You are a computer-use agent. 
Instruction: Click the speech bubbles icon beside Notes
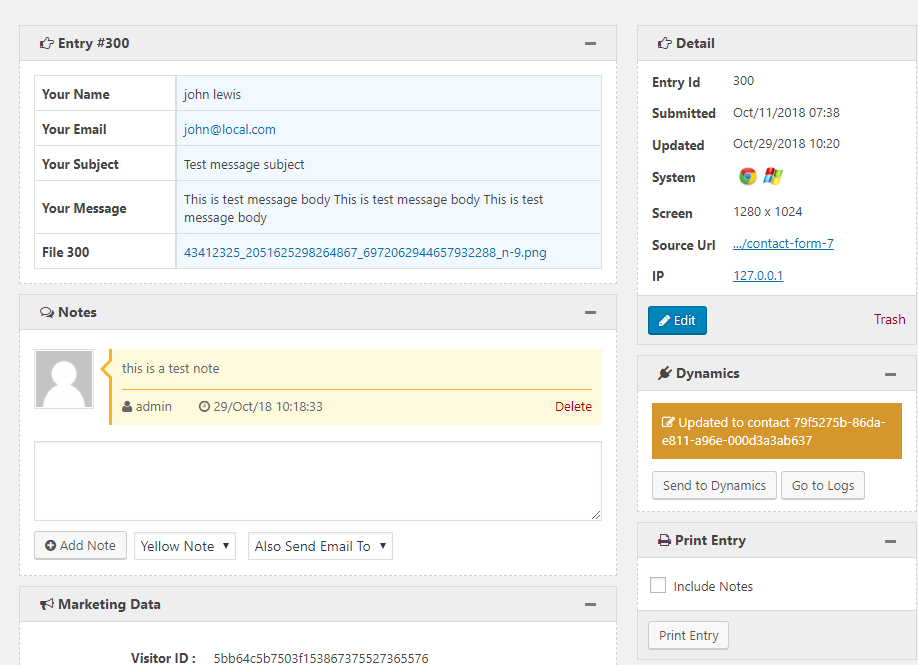click(47, 312)
